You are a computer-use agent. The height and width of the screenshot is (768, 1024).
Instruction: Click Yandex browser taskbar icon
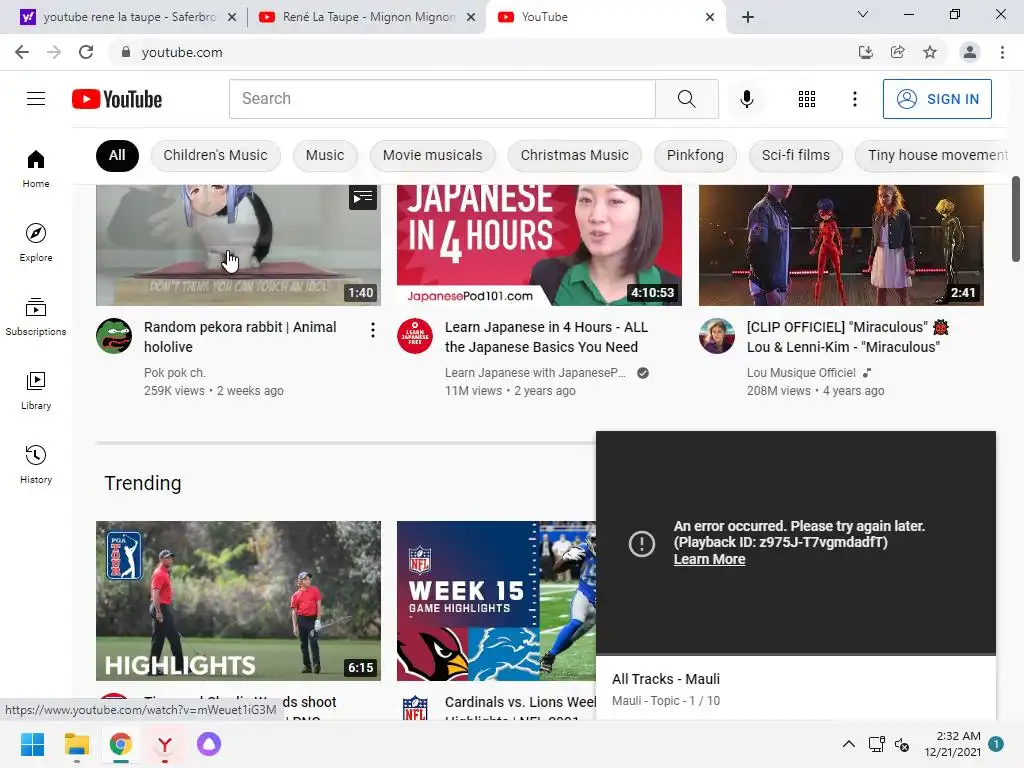(x=165, y=744)
